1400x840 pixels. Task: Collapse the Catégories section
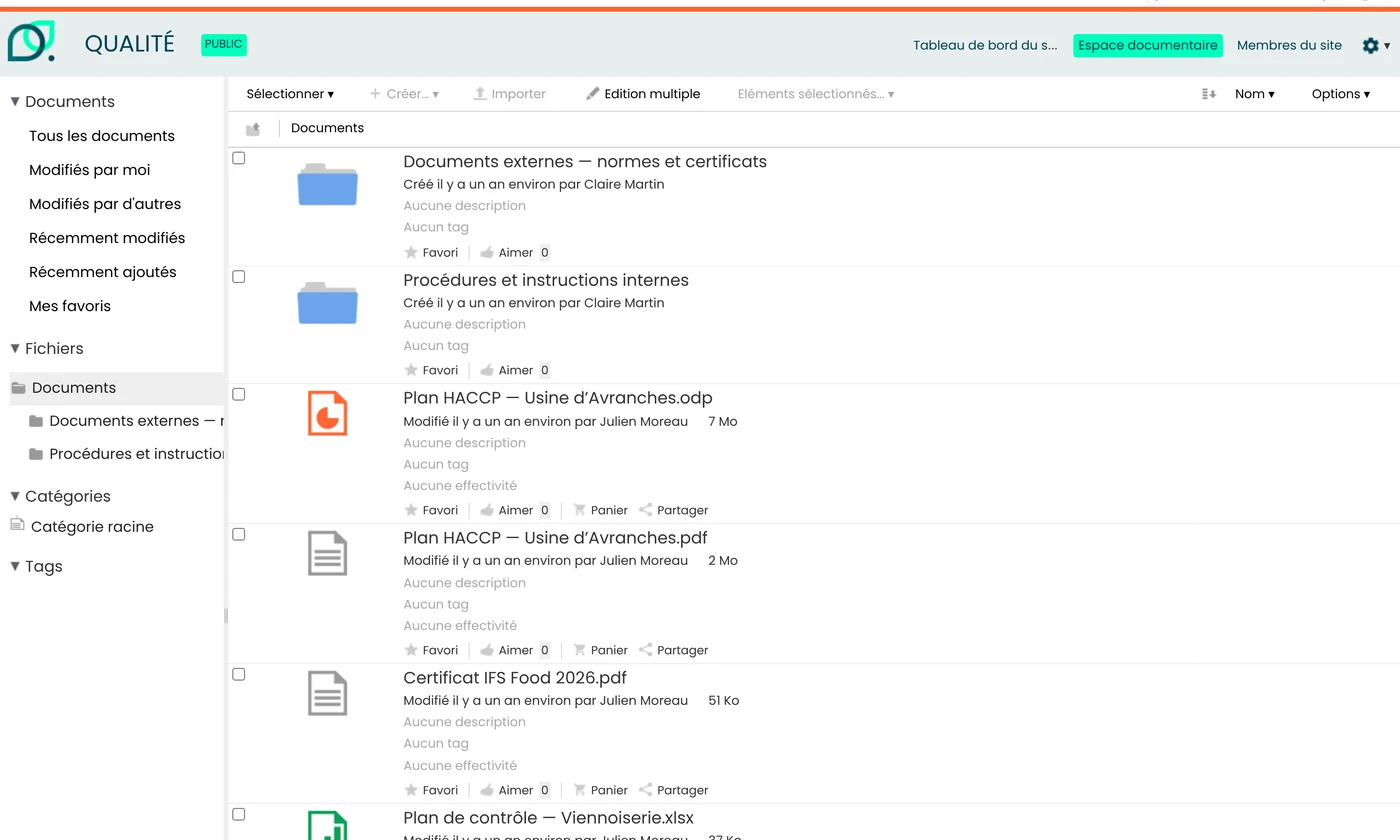[15, 496]
